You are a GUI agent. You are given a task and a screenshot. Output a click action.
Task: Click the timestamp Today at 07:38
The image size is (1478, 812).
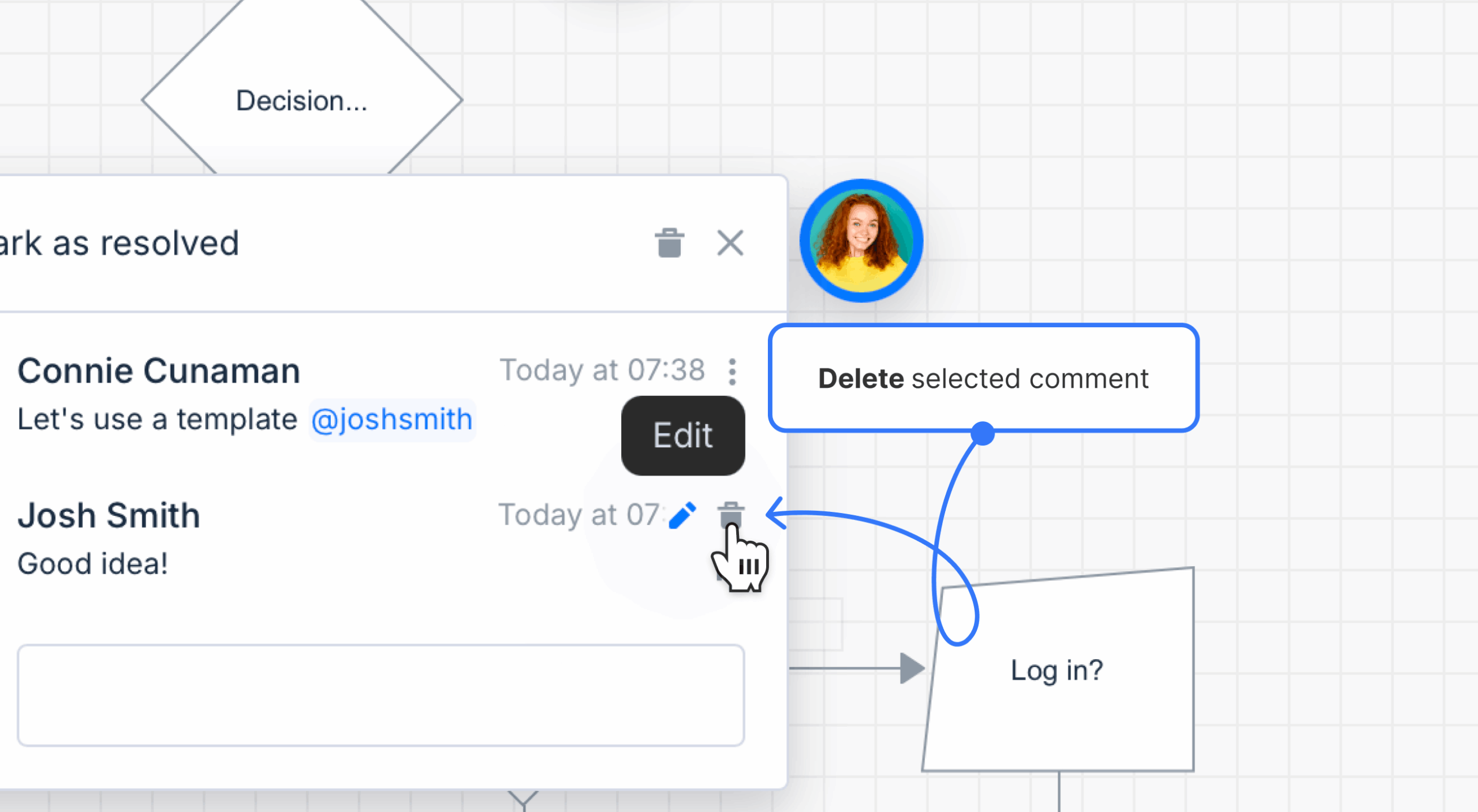click(602, 370)
